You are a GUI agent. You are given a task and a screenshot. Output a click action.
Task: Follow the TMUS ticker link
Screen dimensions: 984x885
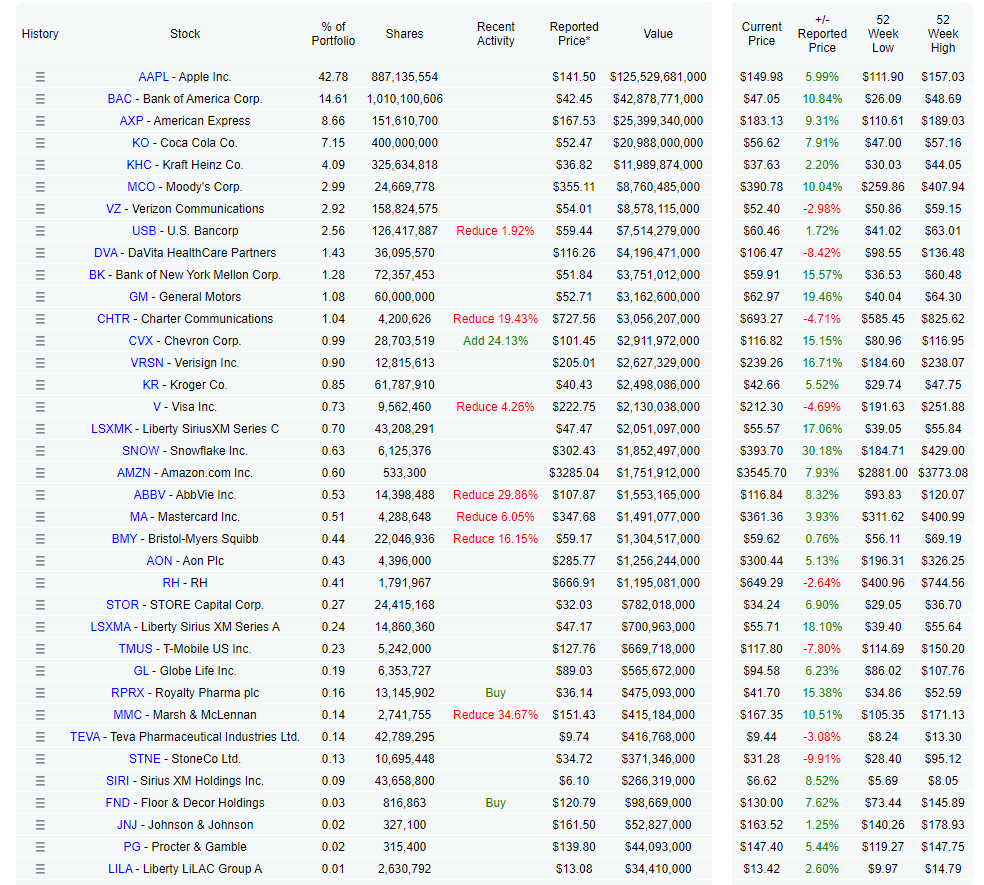pos(136,649)
